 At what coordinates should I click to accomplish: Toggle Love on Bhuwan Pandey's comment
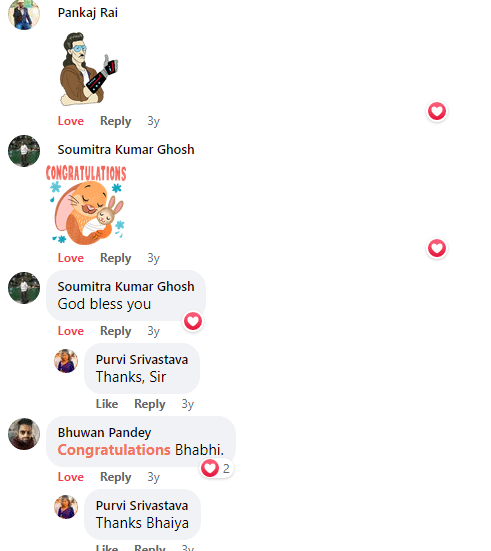(71, 477)
